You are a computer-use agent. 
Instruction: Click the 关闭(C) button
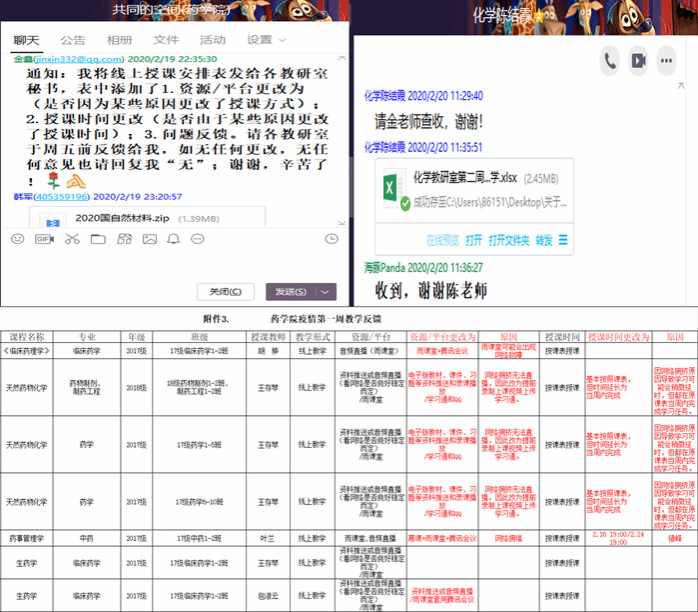(225, 292)
